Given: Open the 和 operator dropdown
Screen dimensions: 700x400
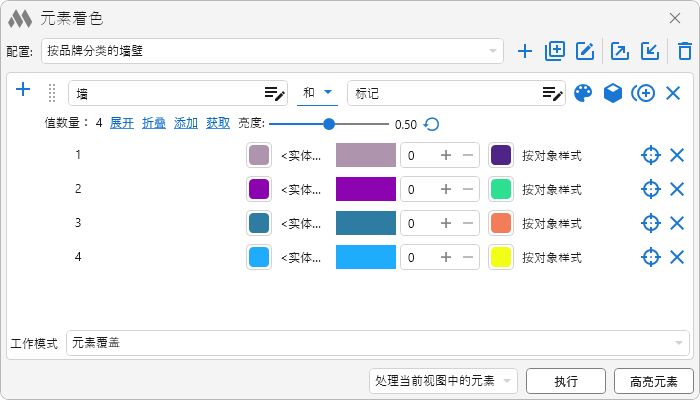Looking at the screenshot, I should 318,93.
